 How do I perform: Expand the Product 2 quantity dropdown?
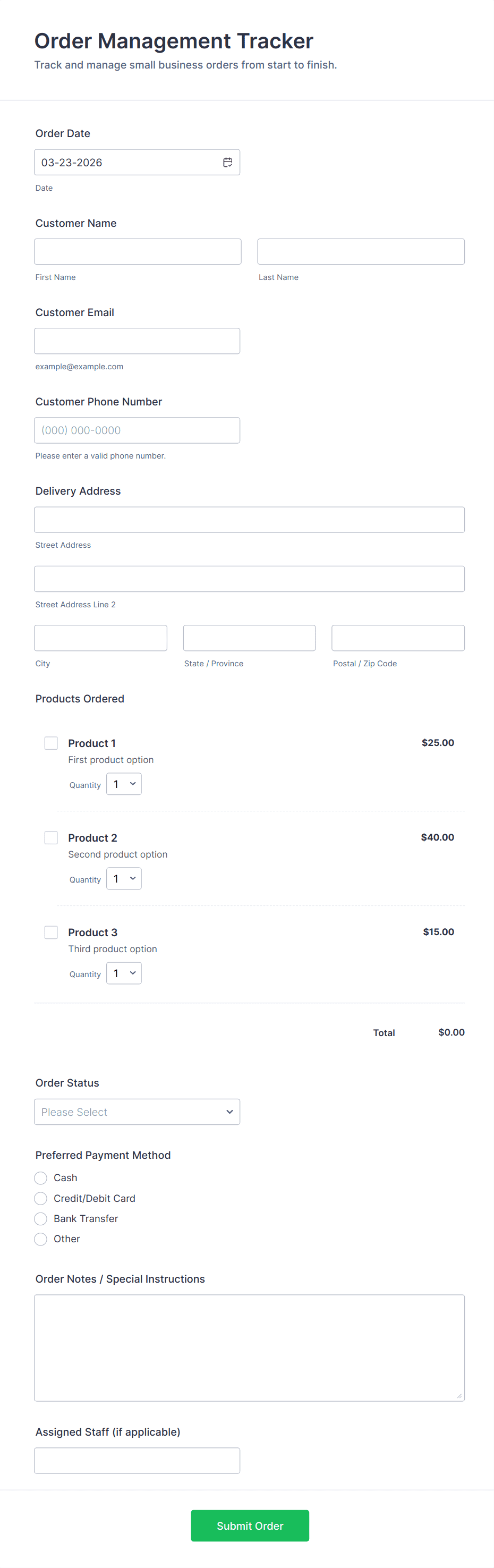(x=123, y=878)
